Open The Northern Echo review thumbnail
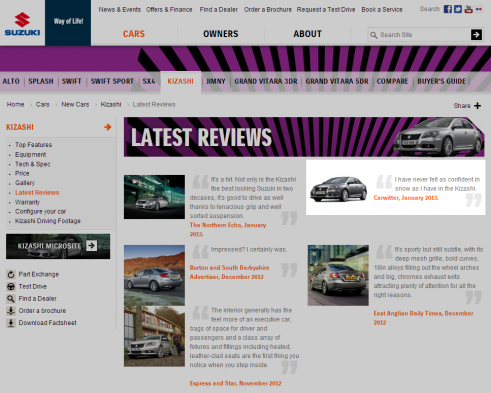The width and height of the screenshot is (491, 393). click(x=154, y=197)
